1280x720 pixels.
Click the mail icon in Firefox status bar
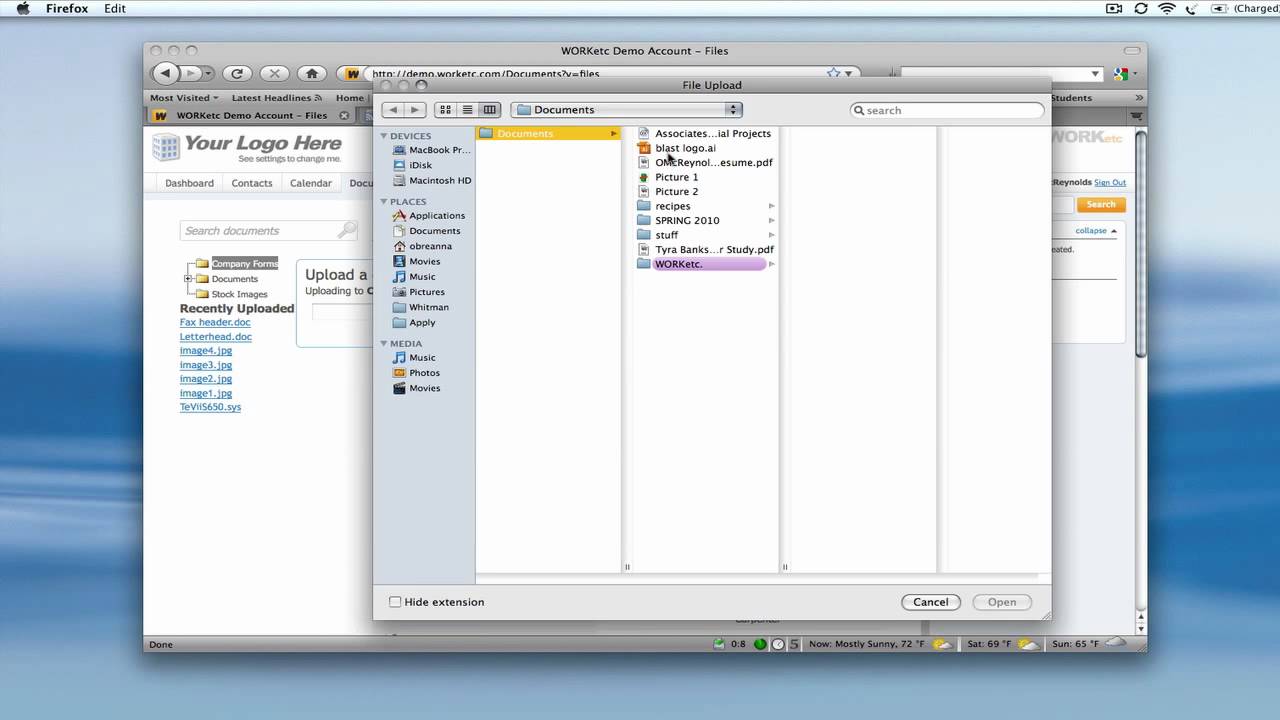(718, 644)
